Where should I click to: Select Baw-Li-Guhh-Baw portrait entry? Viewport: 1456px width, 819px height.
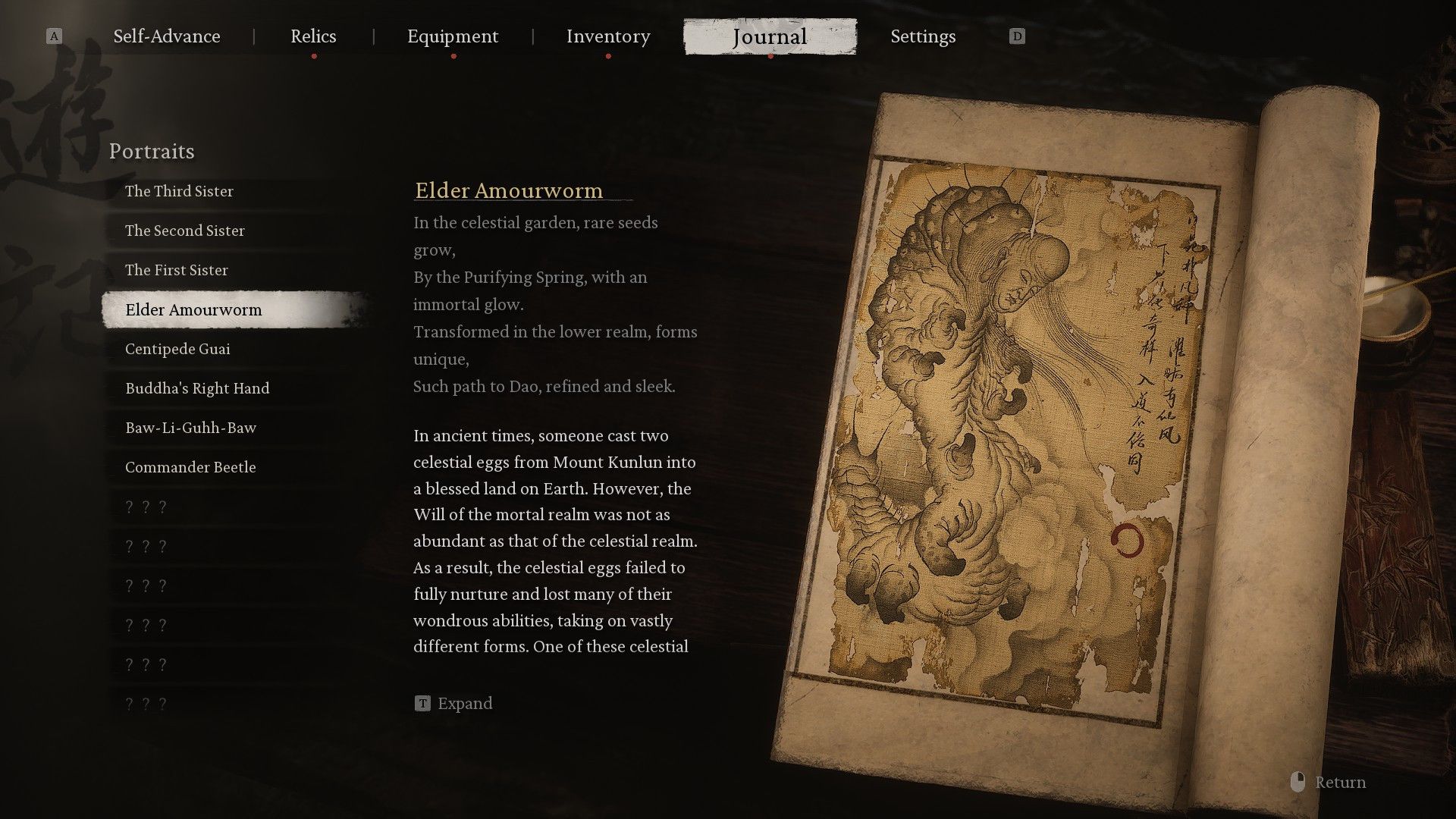pos(190,428)
